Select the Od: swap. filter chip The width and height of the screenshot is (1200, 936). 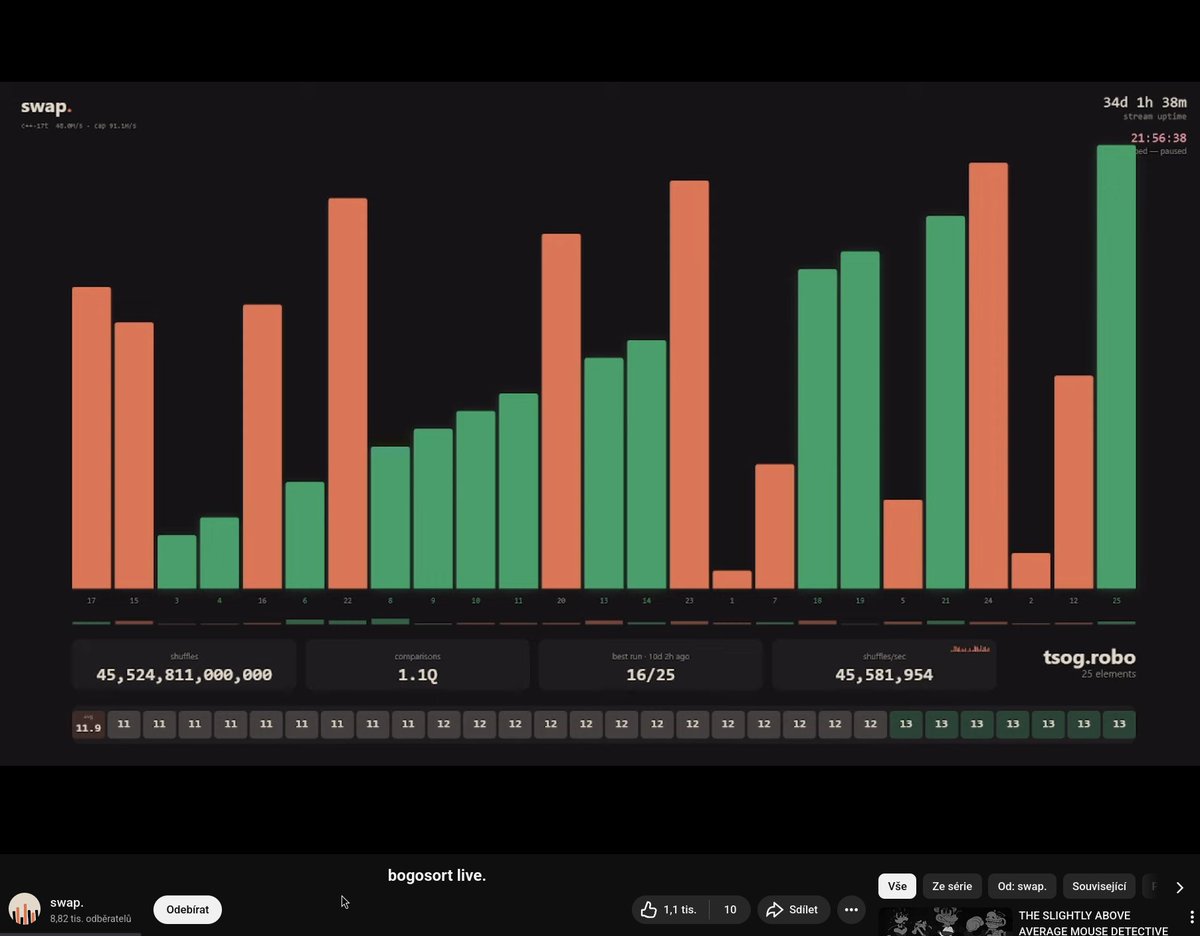1022,886
